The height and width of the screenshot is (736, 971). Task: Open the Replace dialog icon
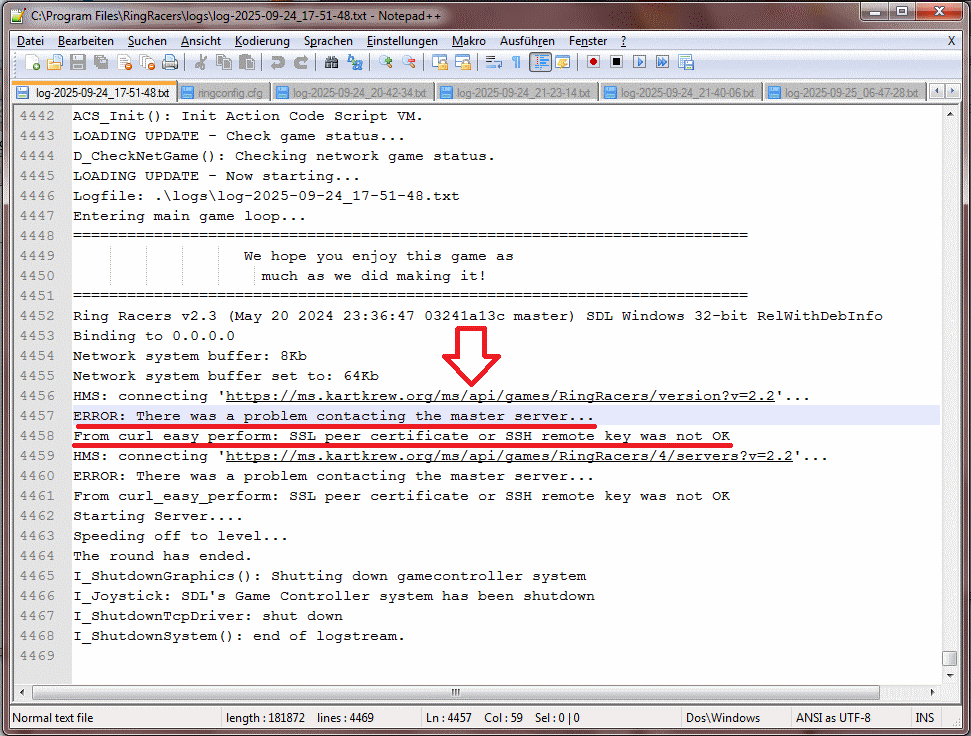(x=355, y=62)
